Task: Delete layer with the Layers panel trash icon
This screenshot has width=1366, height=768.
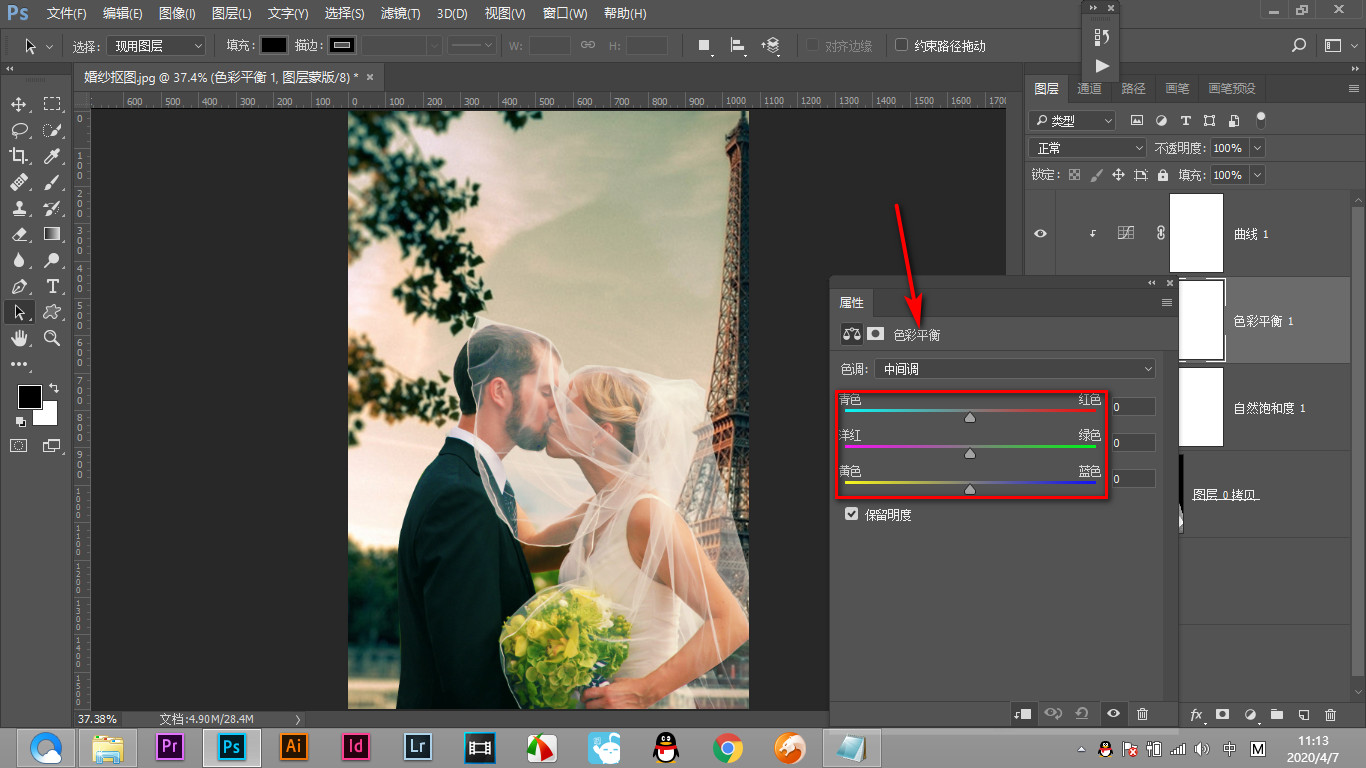Action: click(1330, 715)
